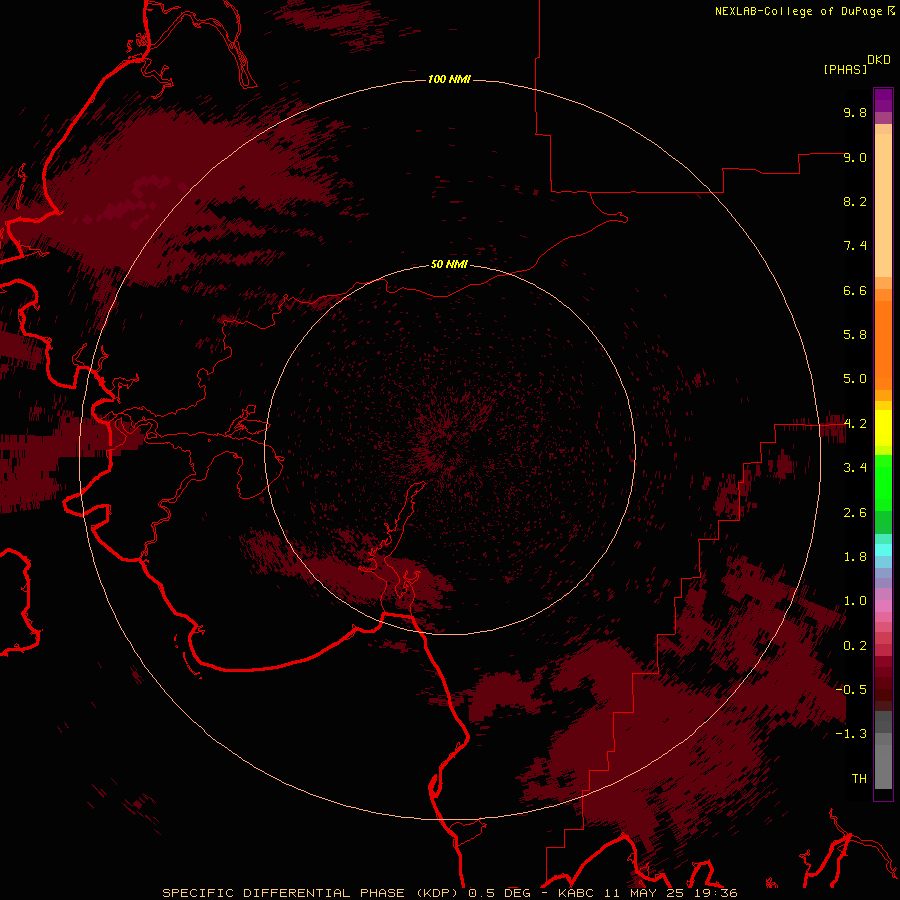Click the bright green segment of the color bar

[x=883, y=483]
